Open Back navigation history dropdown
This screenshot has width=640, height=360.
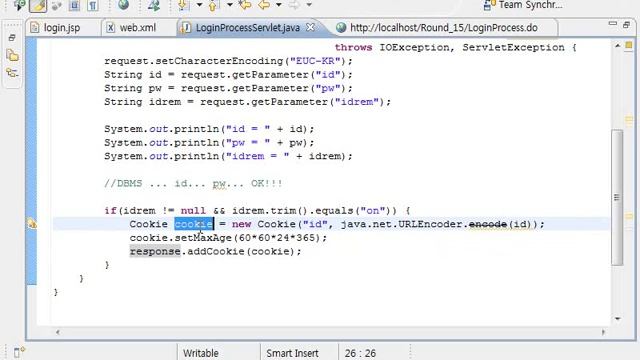point(278,5)
